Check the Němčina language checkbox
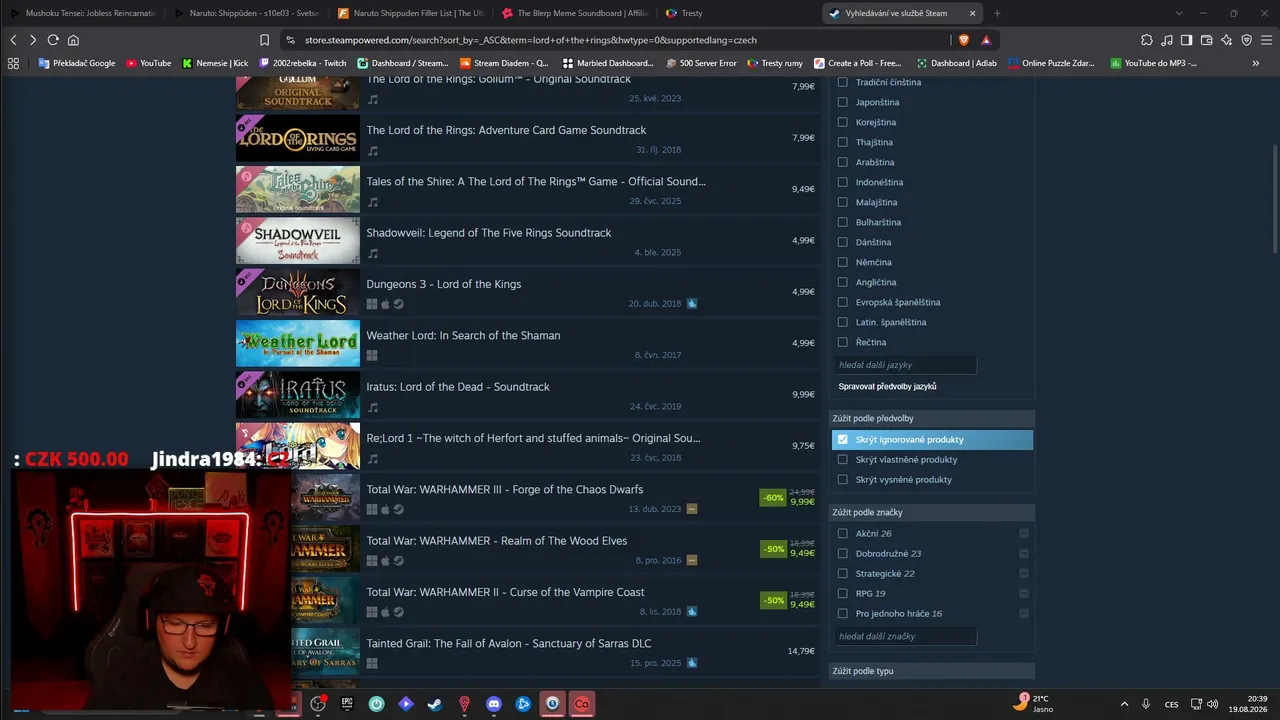This screenshot has width=1280, height=720. (842, 262)
